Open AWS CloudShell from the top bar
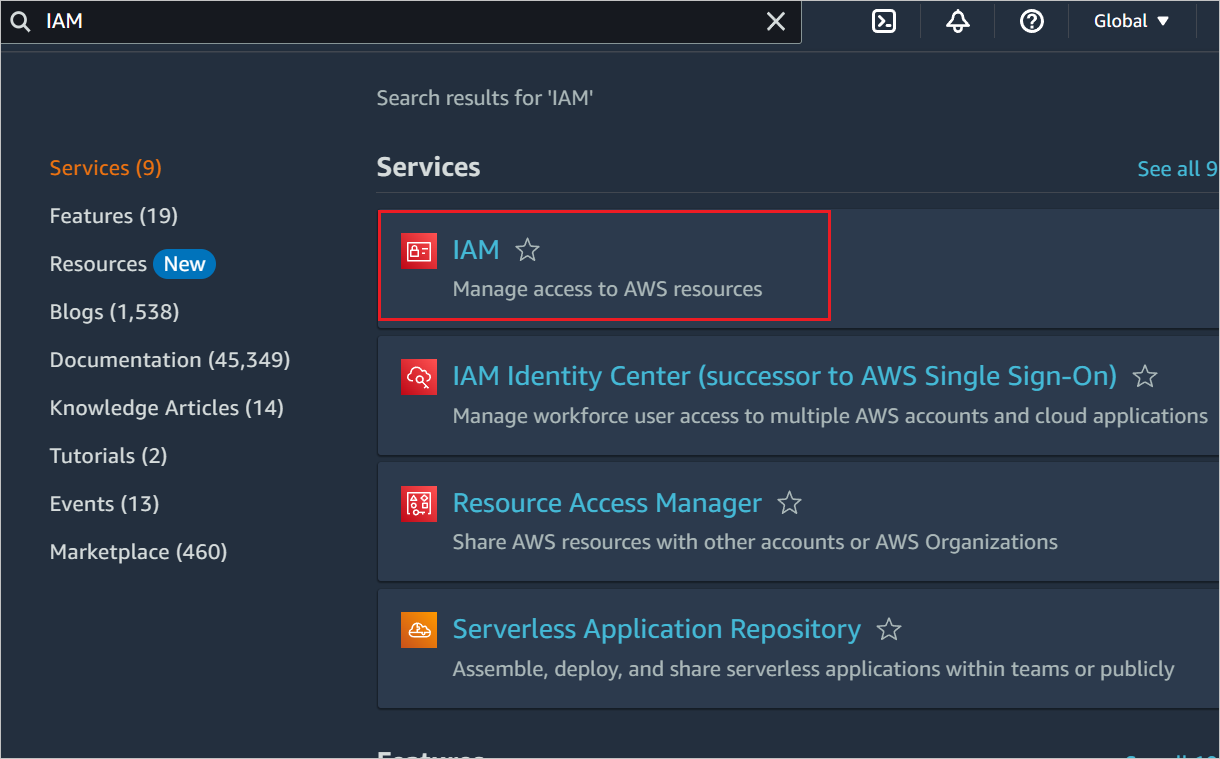Screen dimensions: 1220x759 coord(883,21)
